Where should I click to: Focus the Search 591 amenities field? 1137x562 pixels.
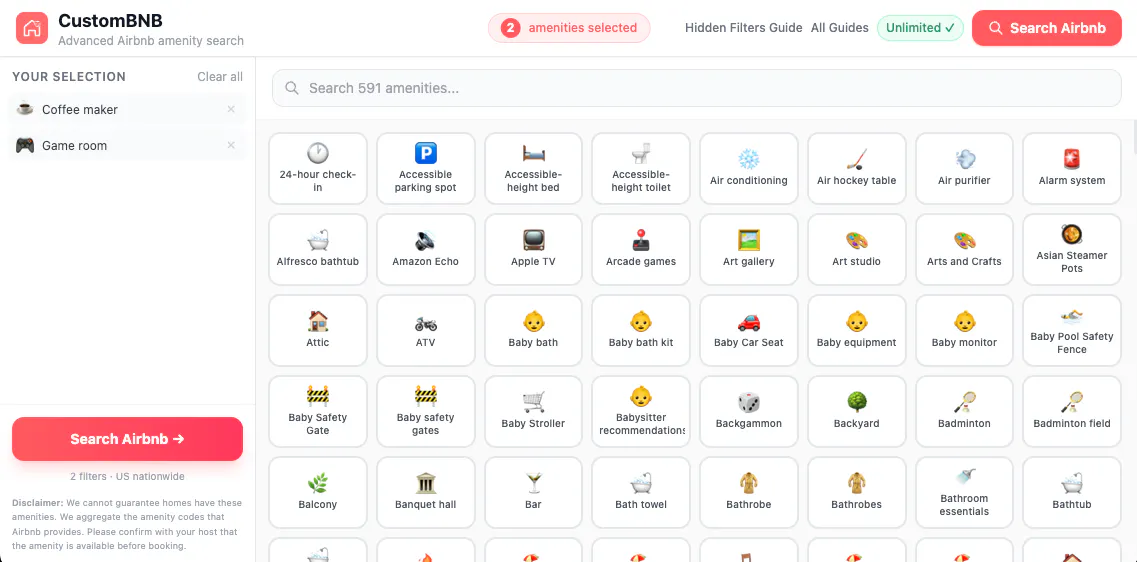696,88
